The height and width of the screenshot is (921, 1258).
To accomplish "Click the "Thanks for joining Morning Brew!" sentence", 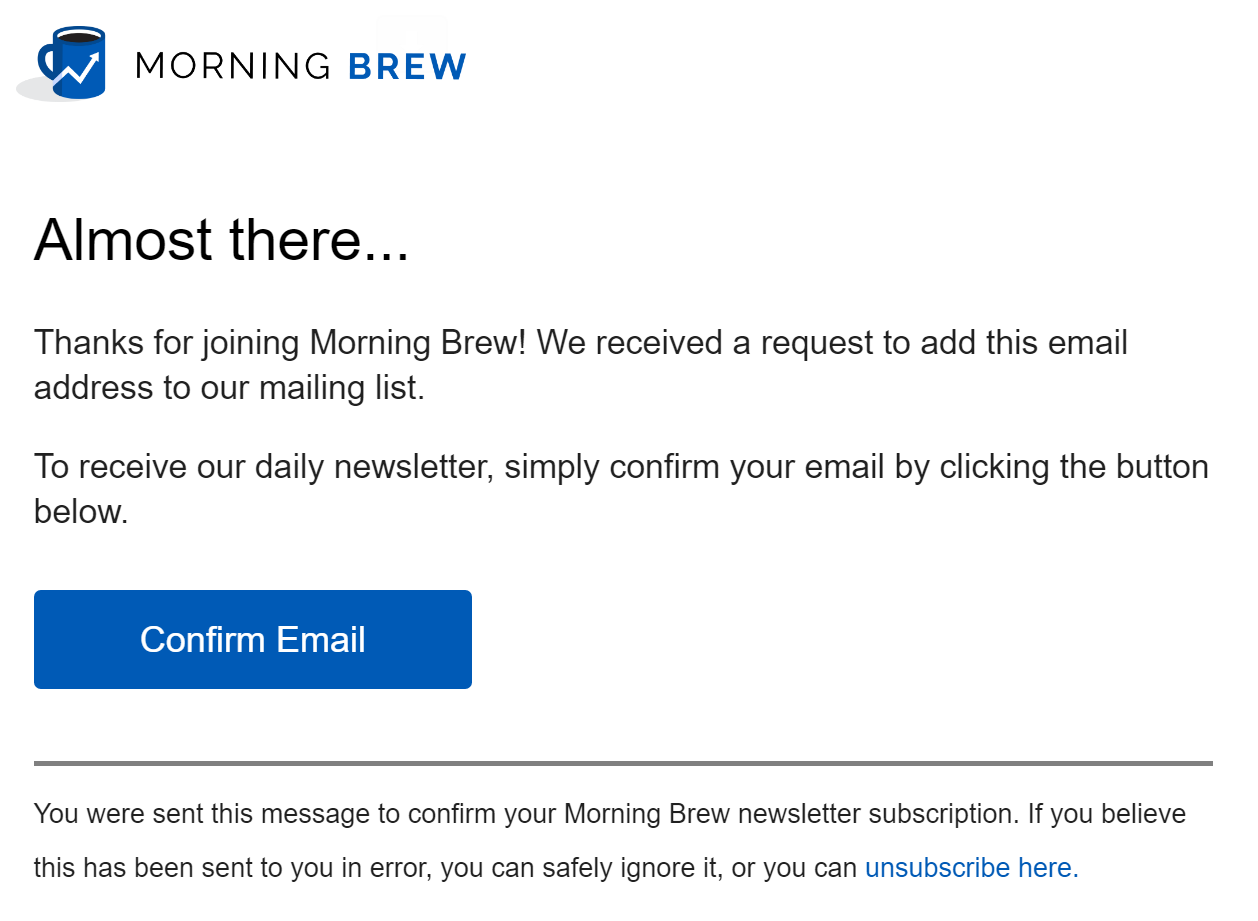I will (x=284, y=343).
